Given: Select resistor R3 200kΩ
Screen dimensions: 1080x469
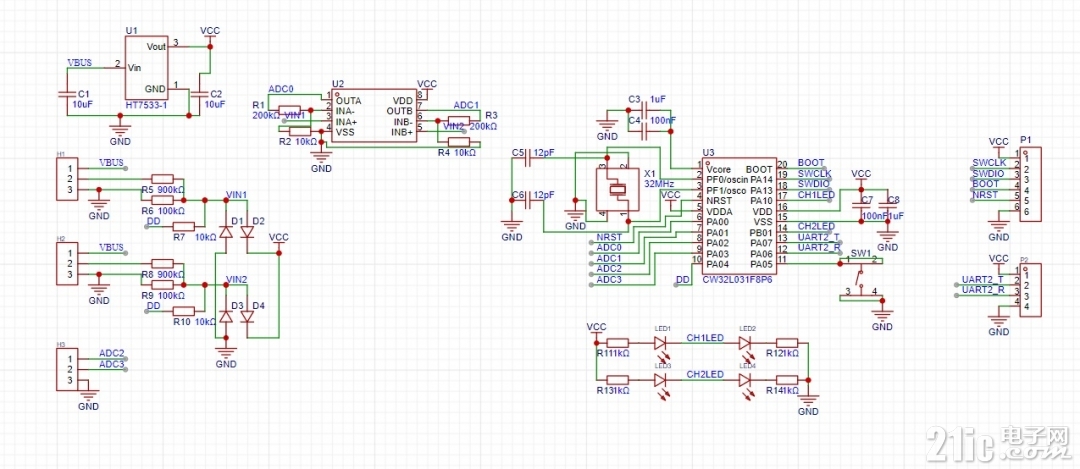Looking at the screenshot, I should [458, 121].
